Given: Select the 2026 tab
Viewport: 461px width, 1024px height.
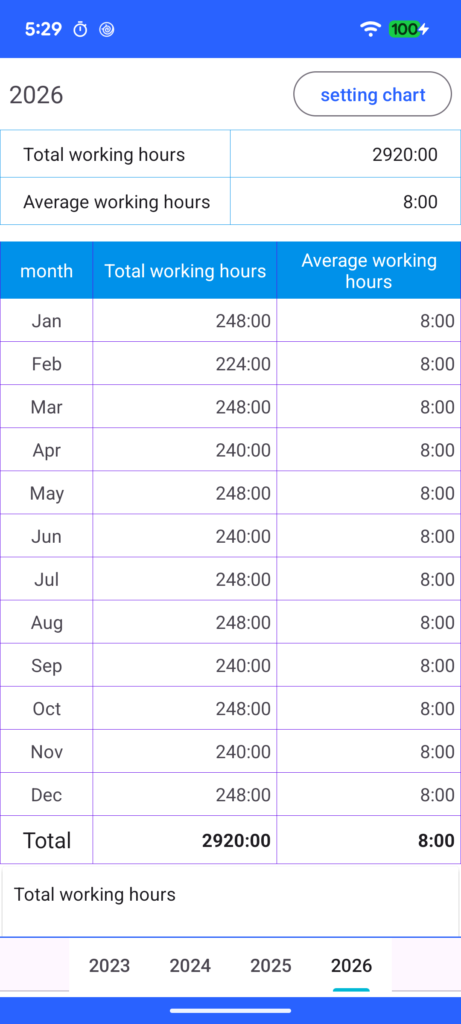Looking at the screenshot, I should coord(351,965).
